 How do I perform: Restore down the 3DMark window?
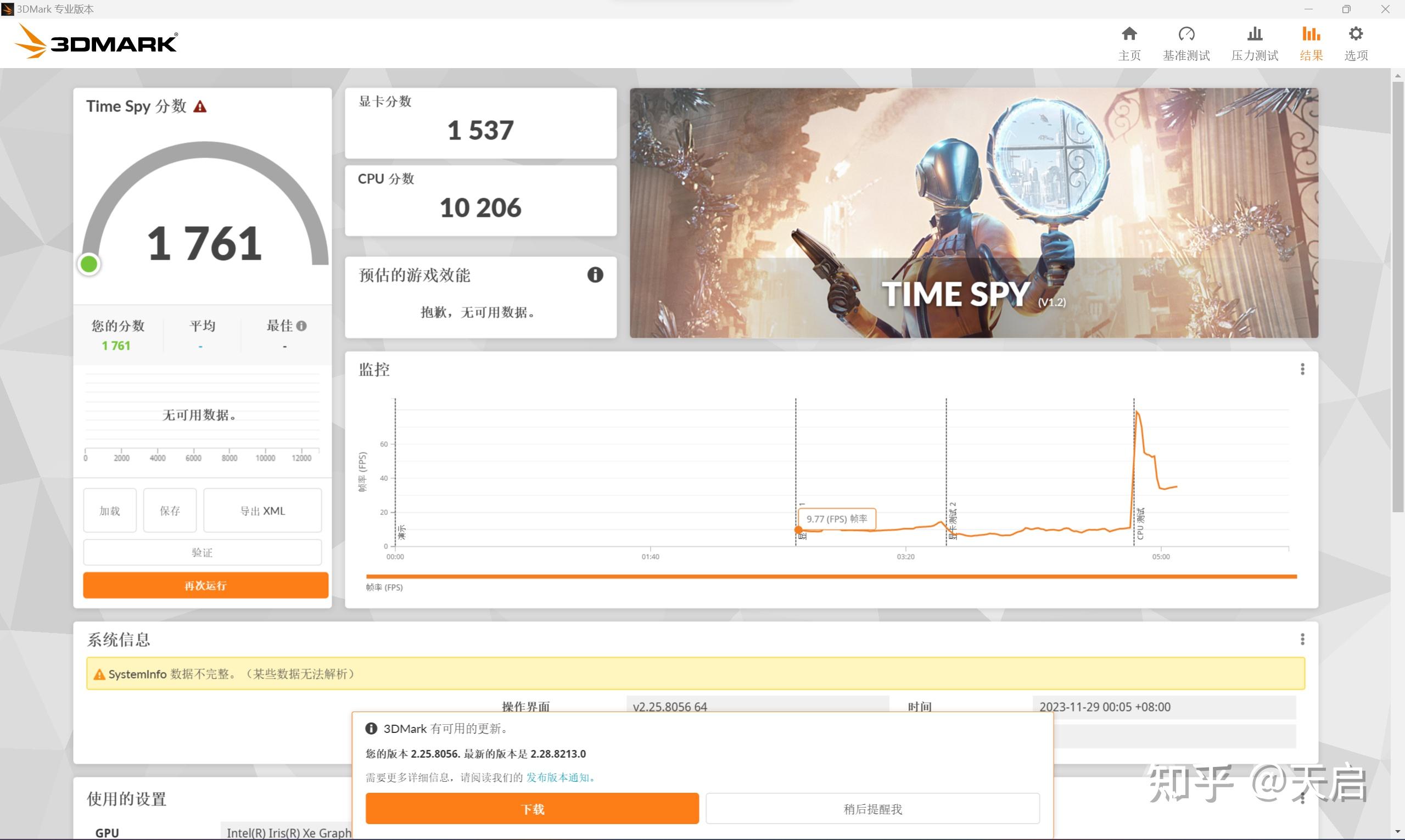pyautogui.click(x=1346, y=9)
